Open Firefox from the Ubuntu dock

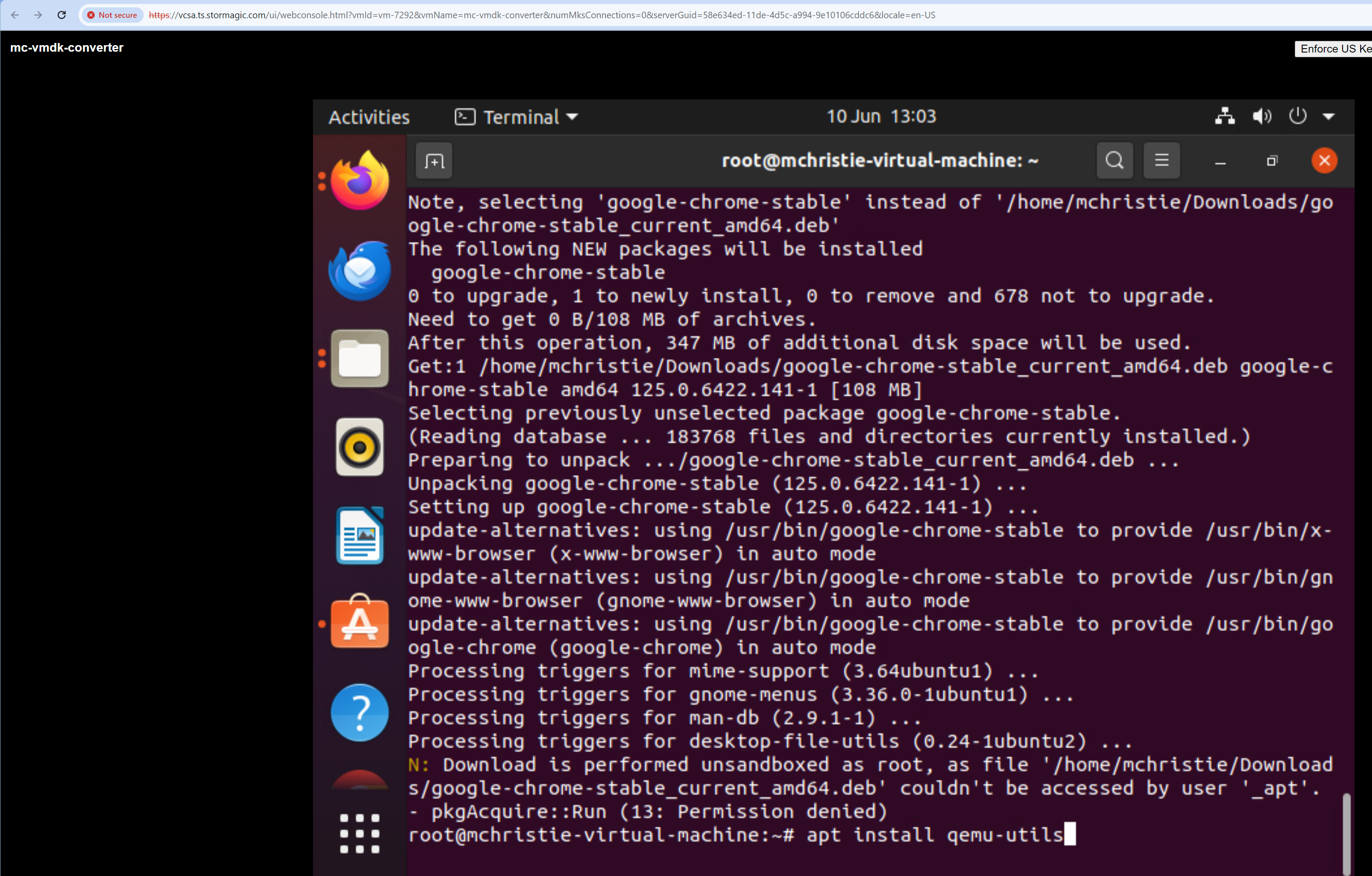click(x=359, y=181)
